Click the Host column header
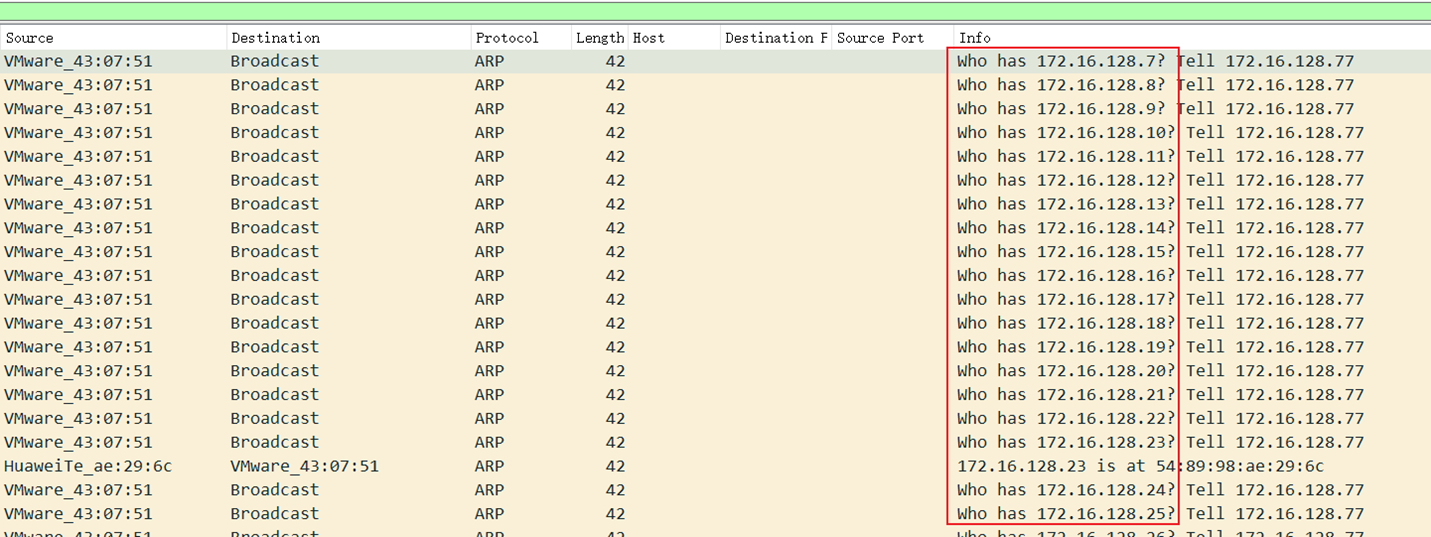The image size is (1431, 537). [x=648, y=38]
